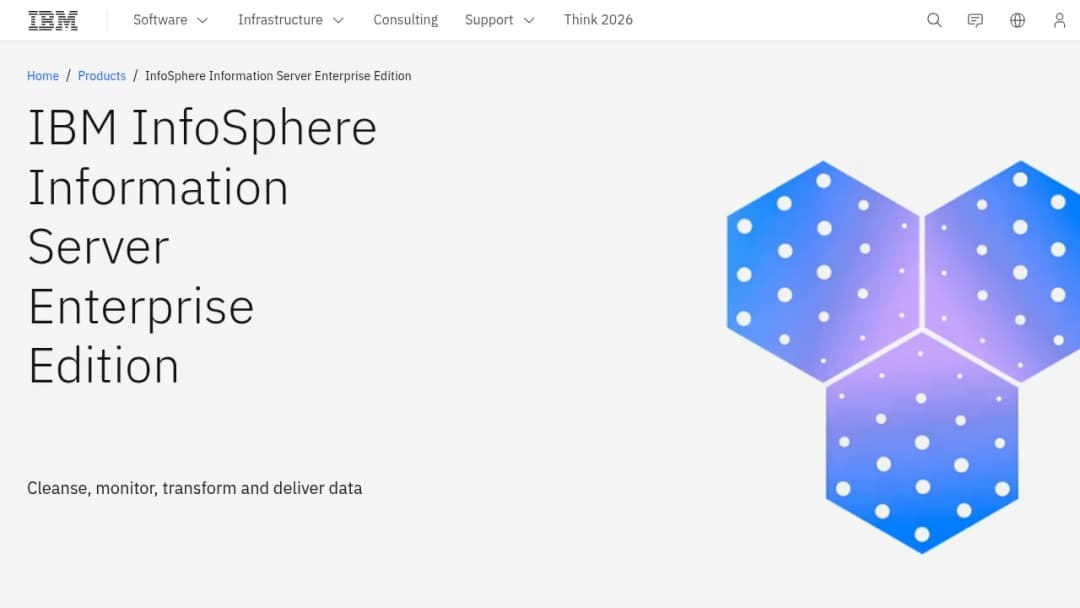The image size is (1080, 608).
Task: Expand the Support menu
Action: coord(499,20)
